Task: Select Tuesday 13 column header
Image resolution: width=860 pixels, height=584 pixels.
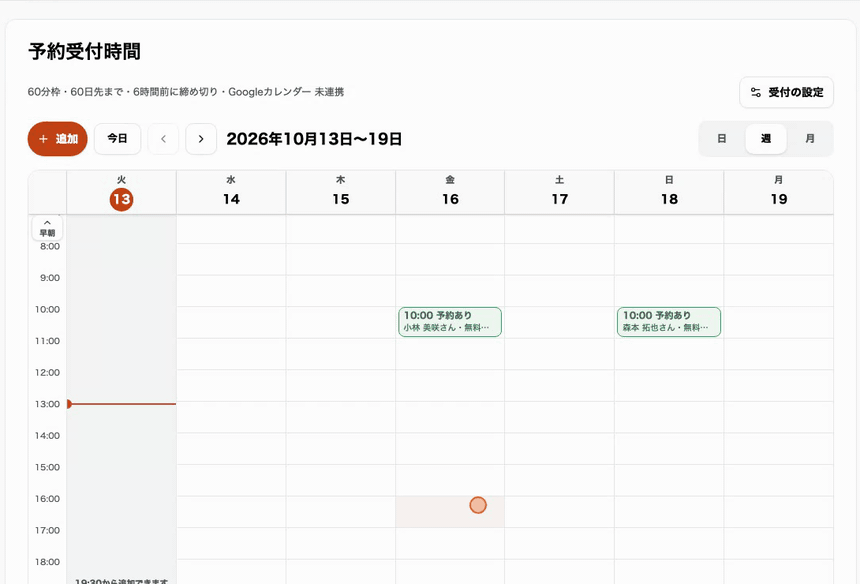Action: pyautogui.click(x=121, y=192)
